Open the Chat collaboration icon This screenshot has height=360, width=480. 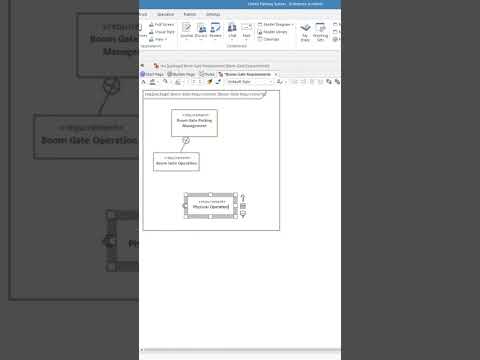pyautogui.click(x=232, y=31)
